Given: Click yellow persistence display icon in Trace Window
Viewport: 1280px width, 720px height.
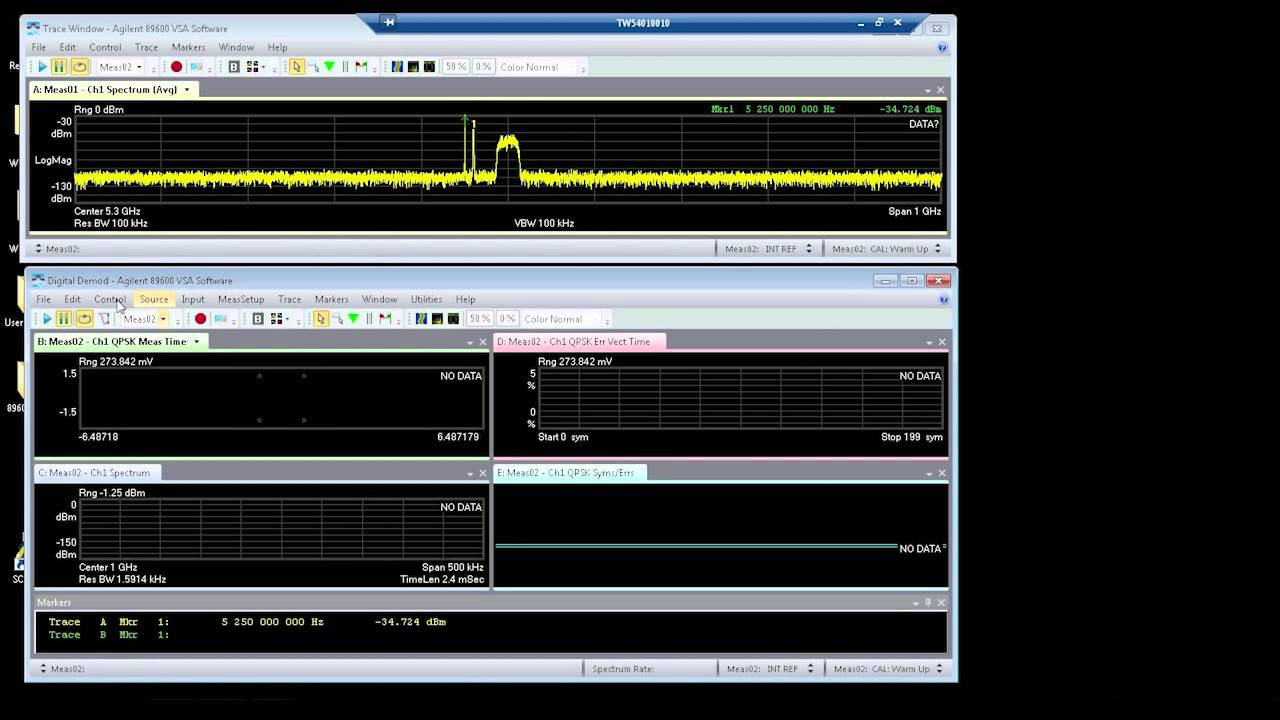Looking at the screenshot, I should coord(413,67).
